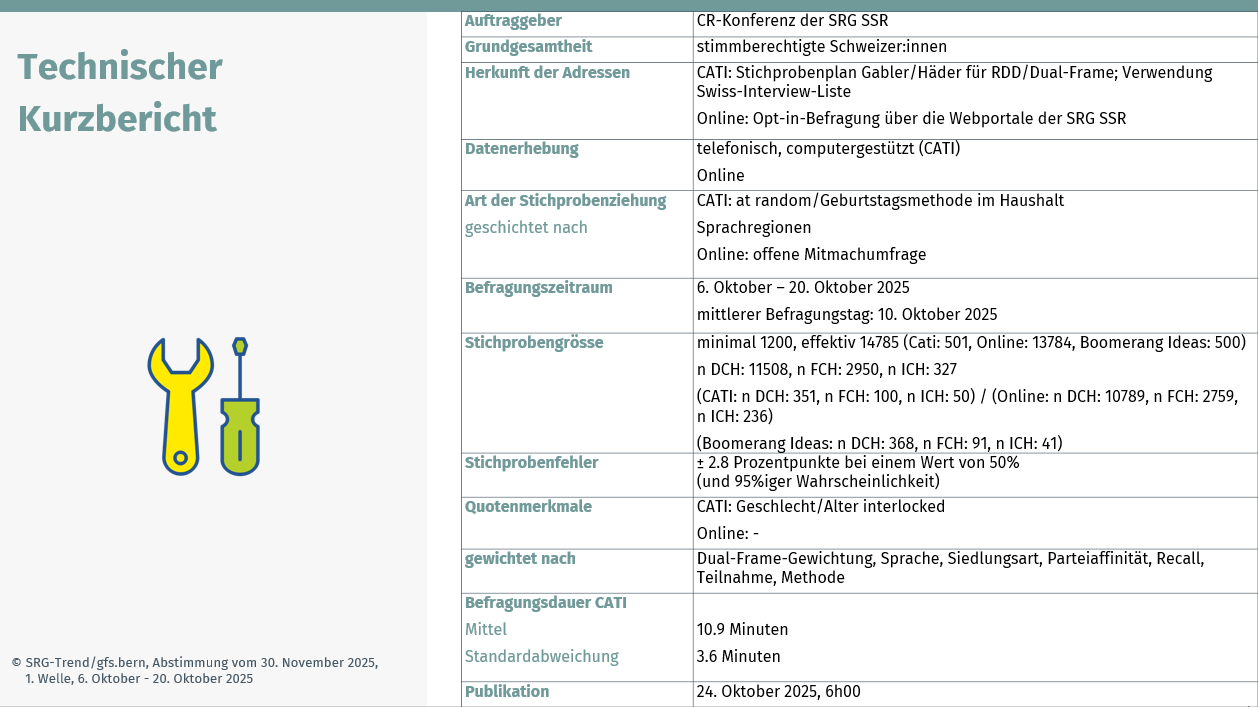Click the 'Datenerhebung' row label
1258x707 pixels.
[521, 149]
